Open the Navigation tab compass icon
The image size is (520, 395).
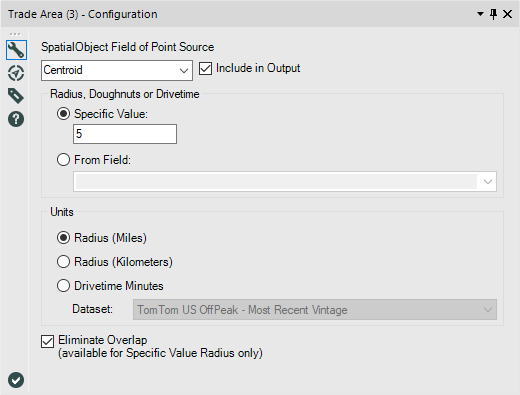click(x=16, y=73)
